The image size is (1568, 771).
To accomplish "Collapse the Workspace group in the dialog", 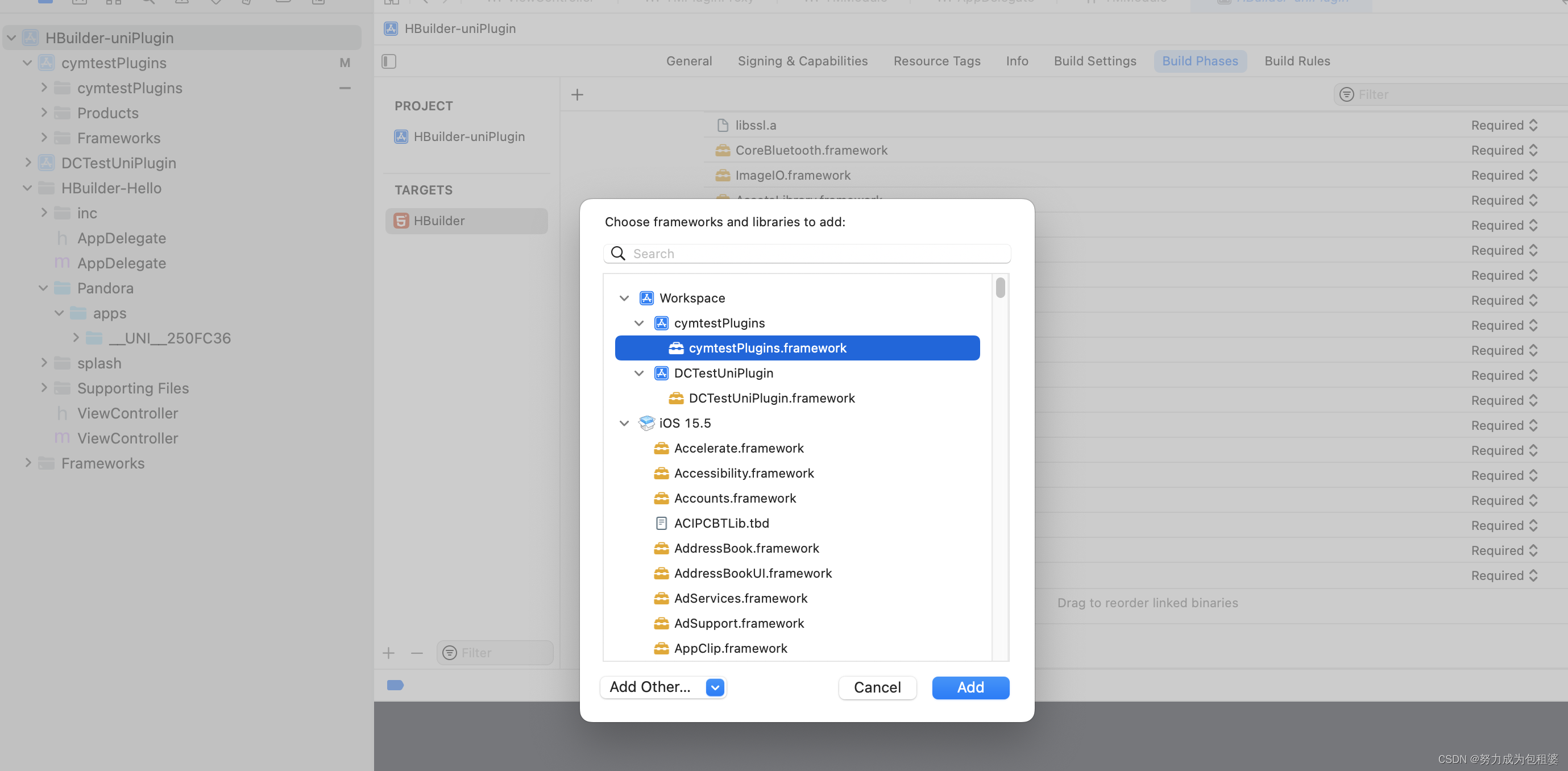I will click(624, 298).
